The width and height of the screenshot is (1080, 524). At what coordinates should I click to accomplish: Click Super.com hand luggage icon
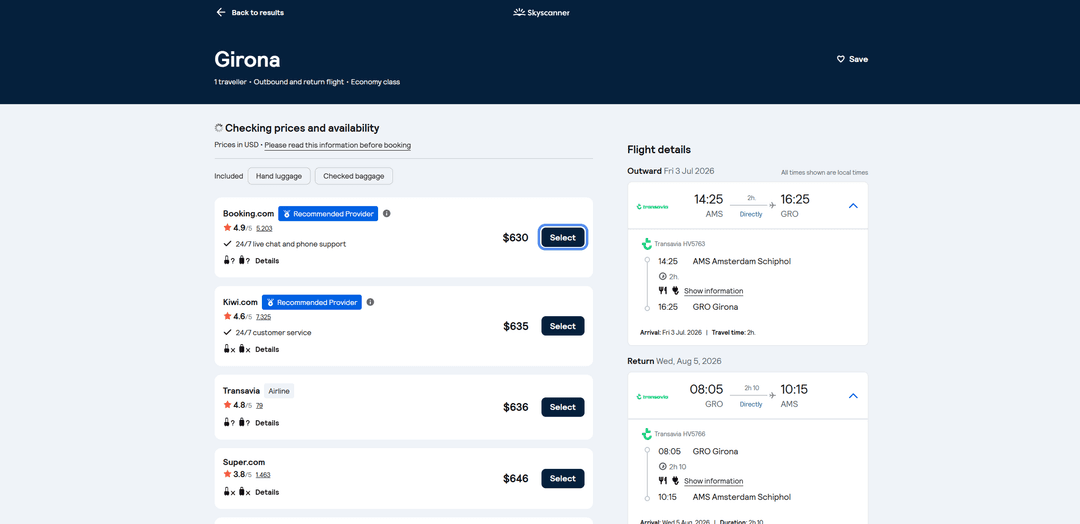(x=226, y=492)
